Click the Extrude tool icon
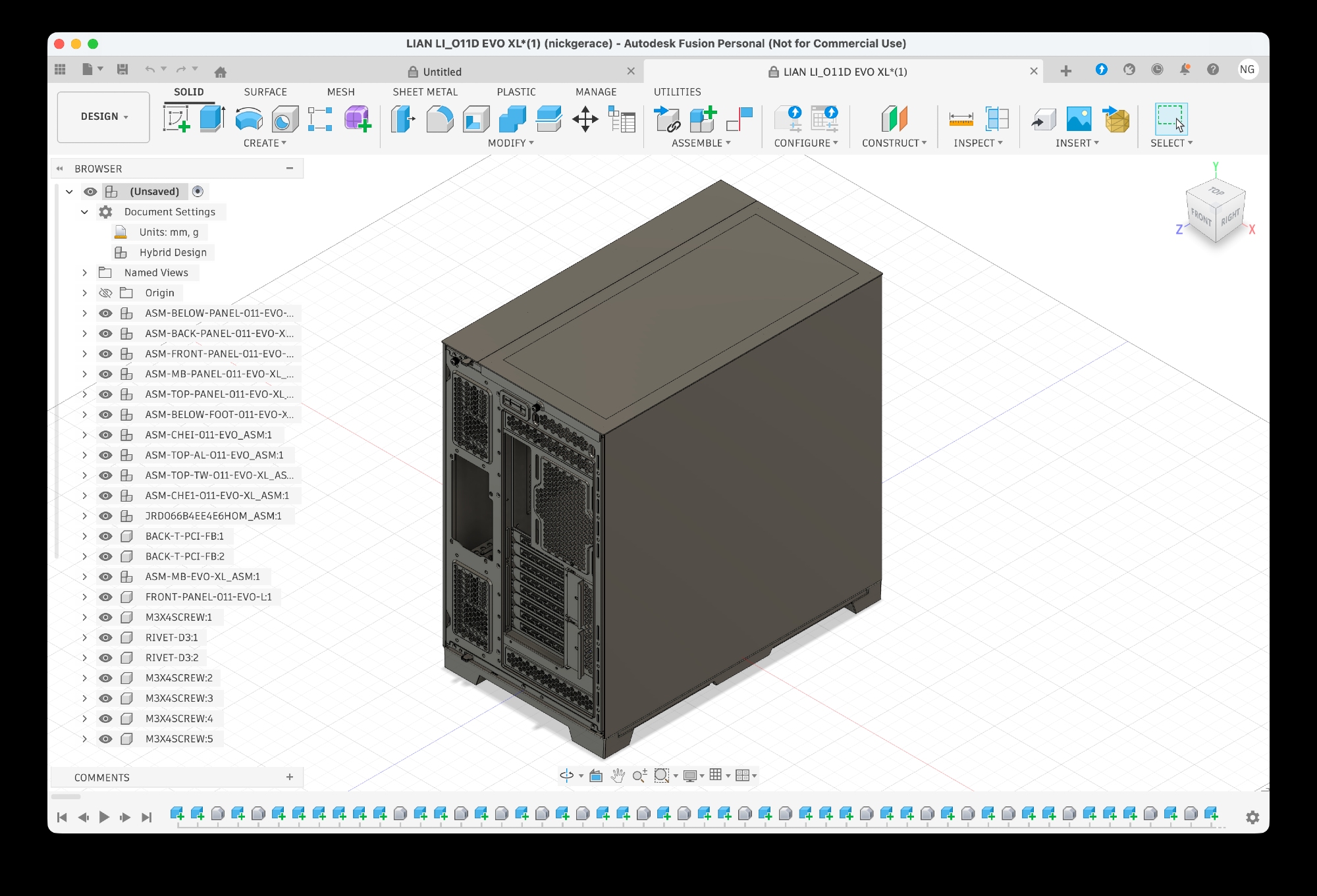Image resolution: width=1317 pixels, height=896 pixels. coord(212,119)
